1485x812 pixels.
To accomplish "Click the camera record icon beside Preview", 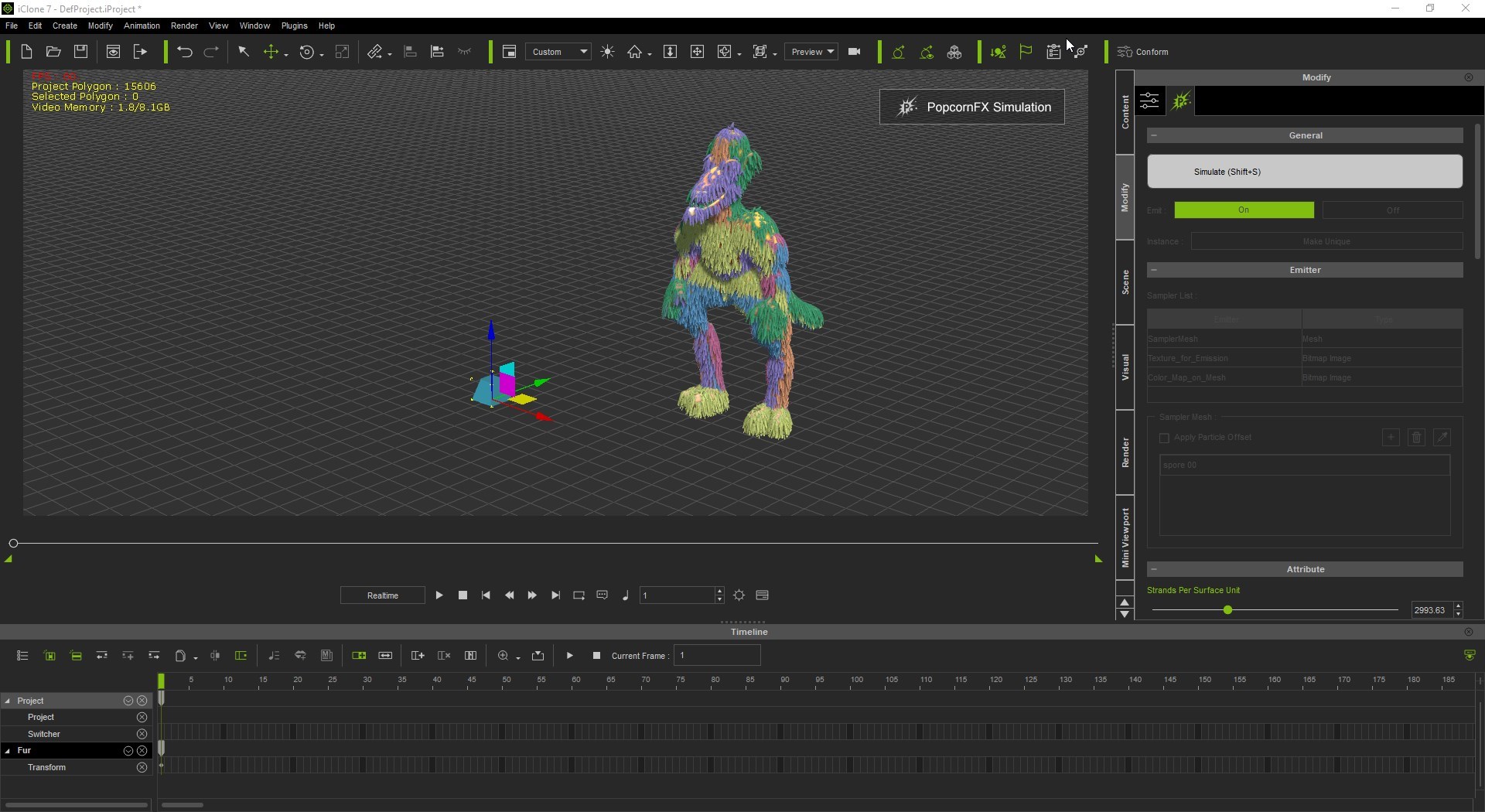I will (x=855, y=52).
